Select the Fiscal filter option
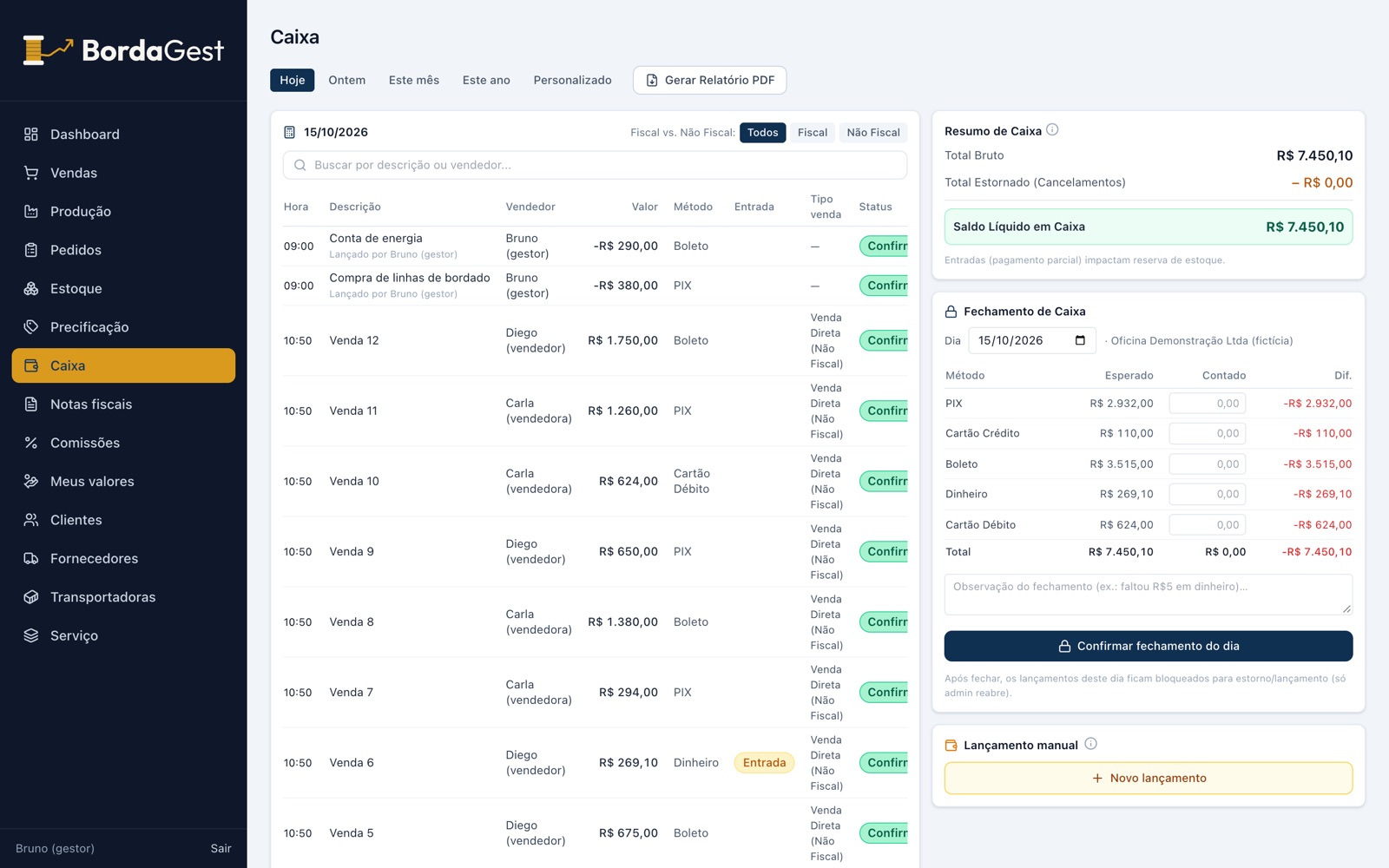The image size is (1389, 868). click(x=813, y=133)
